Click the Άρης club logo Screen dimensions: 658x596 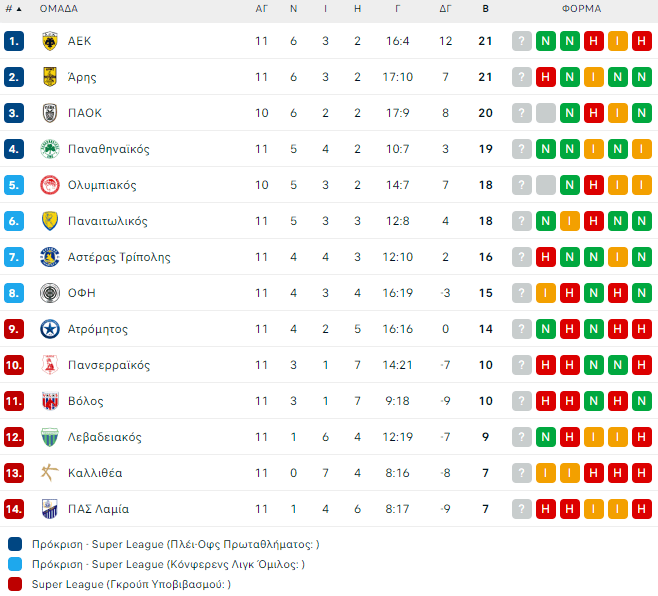[49, 77]
